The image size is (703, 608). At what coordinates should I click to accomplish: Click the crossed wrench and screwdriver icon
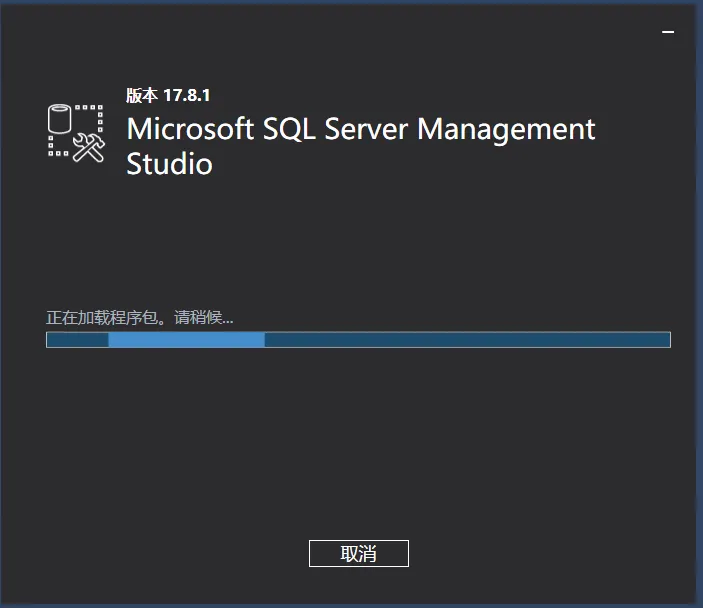point(90,147)
